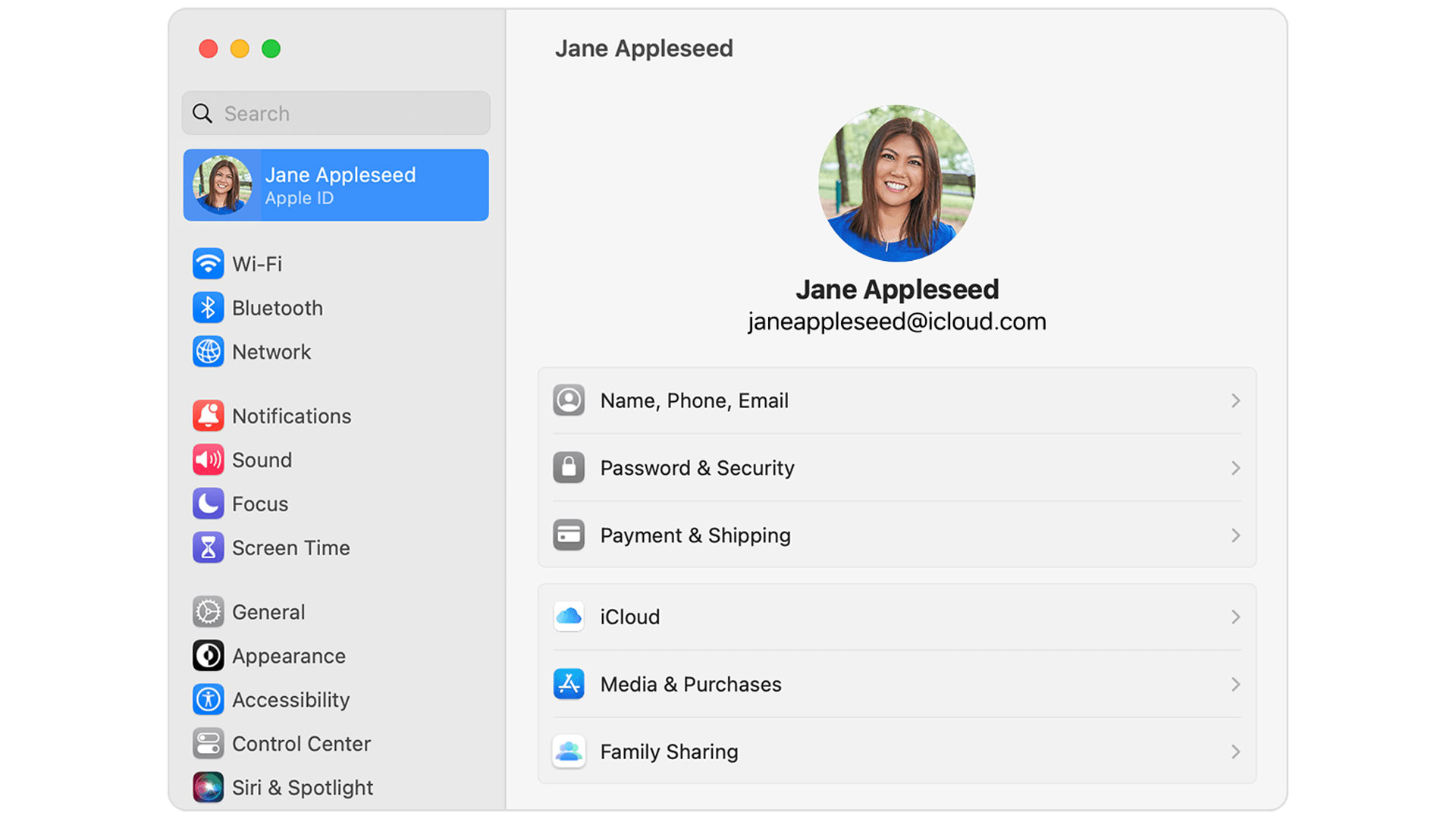
Task: Open General settings in sidebar
Action: [268, 612]
